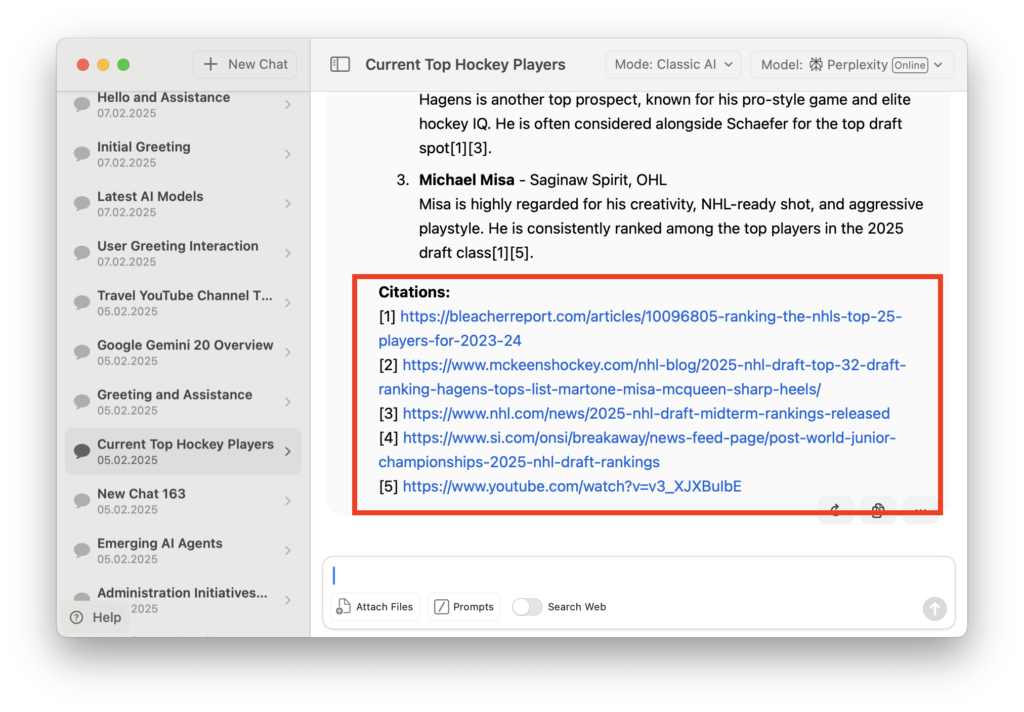The image size is (1024, 712).
Task: Expand chevron for New Chat 163
Action: tap(288, 501)
